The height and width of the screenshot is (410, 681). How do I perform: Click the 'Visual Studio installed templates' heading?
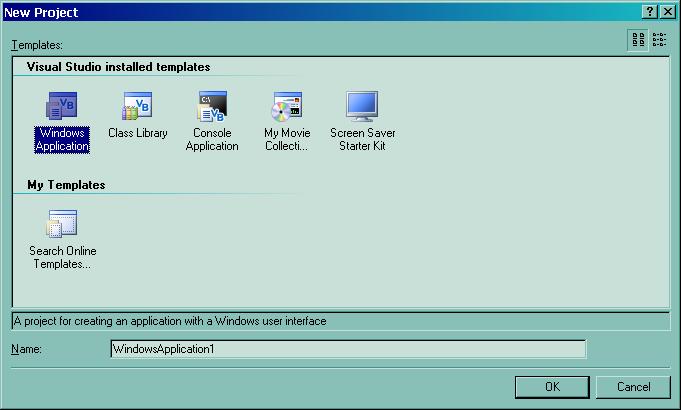118,67
